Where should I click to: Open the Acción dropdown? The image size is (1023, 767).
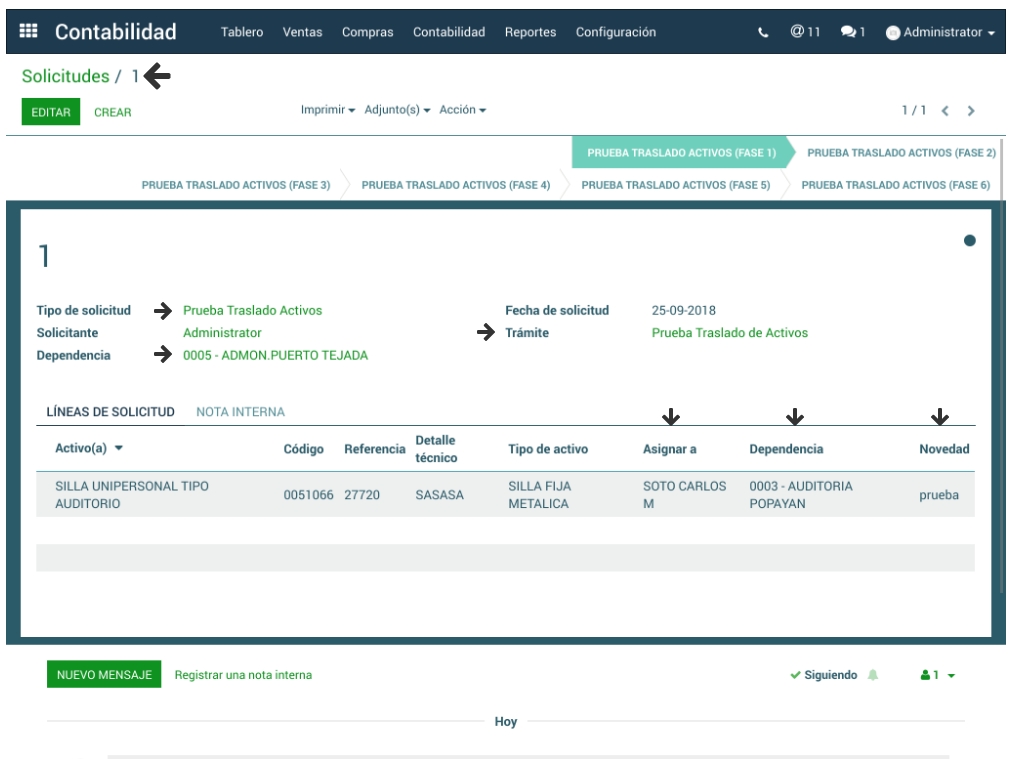click(x=462, y=110)
